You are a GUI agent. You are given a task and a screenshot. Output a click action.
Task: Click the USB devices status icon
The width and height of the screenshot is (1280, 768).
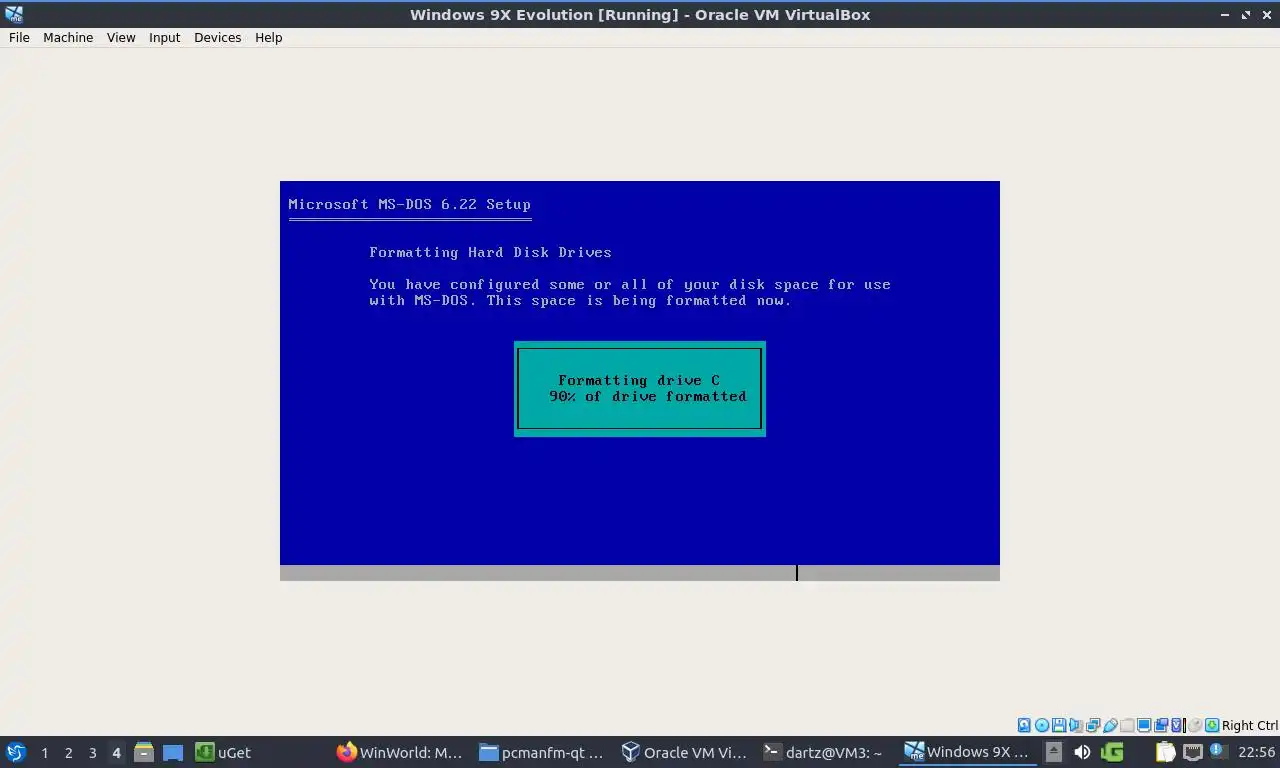click(x=1110, y=725)
